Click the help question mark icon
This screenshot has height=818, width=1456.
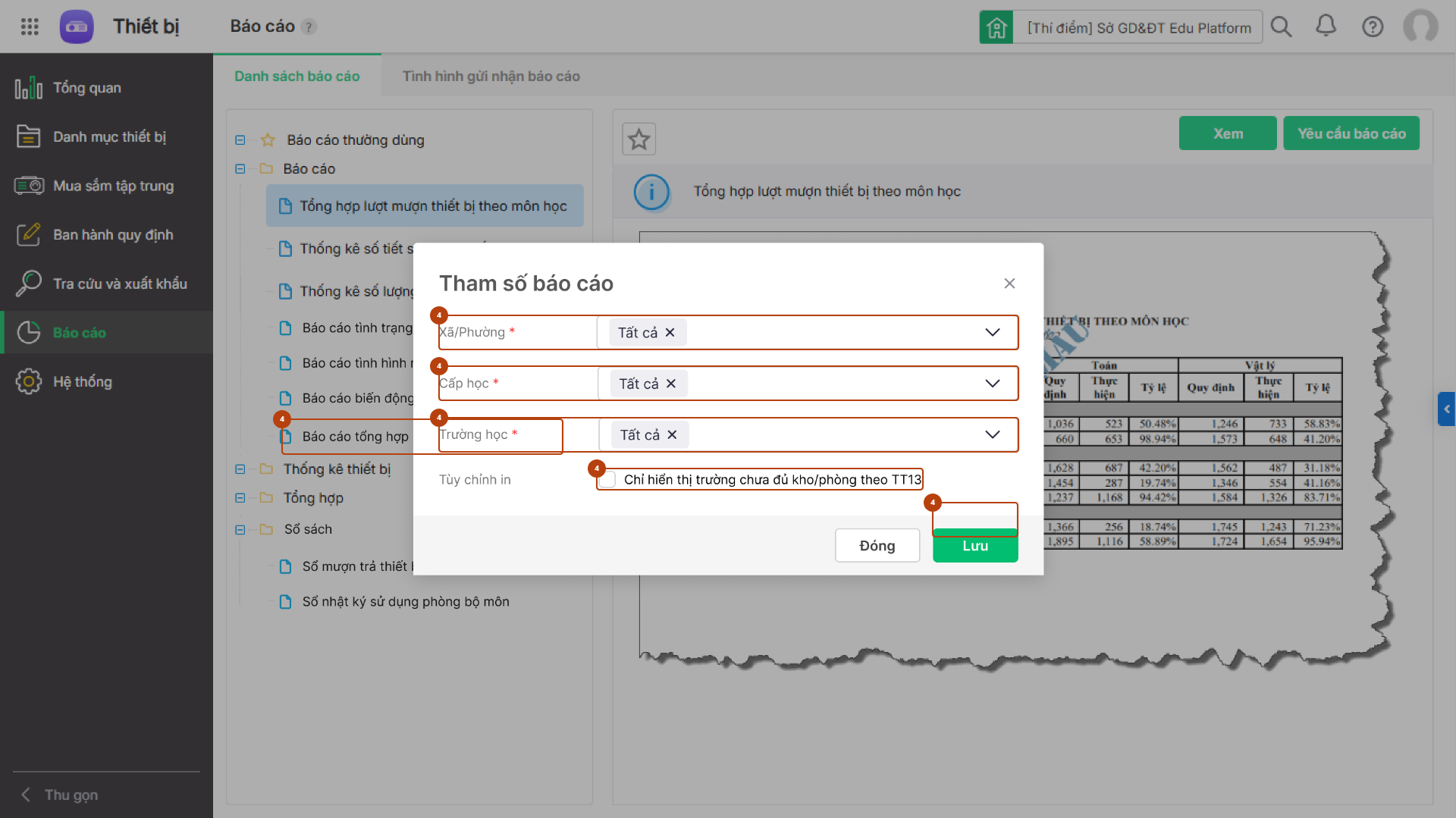(1373, 27)
